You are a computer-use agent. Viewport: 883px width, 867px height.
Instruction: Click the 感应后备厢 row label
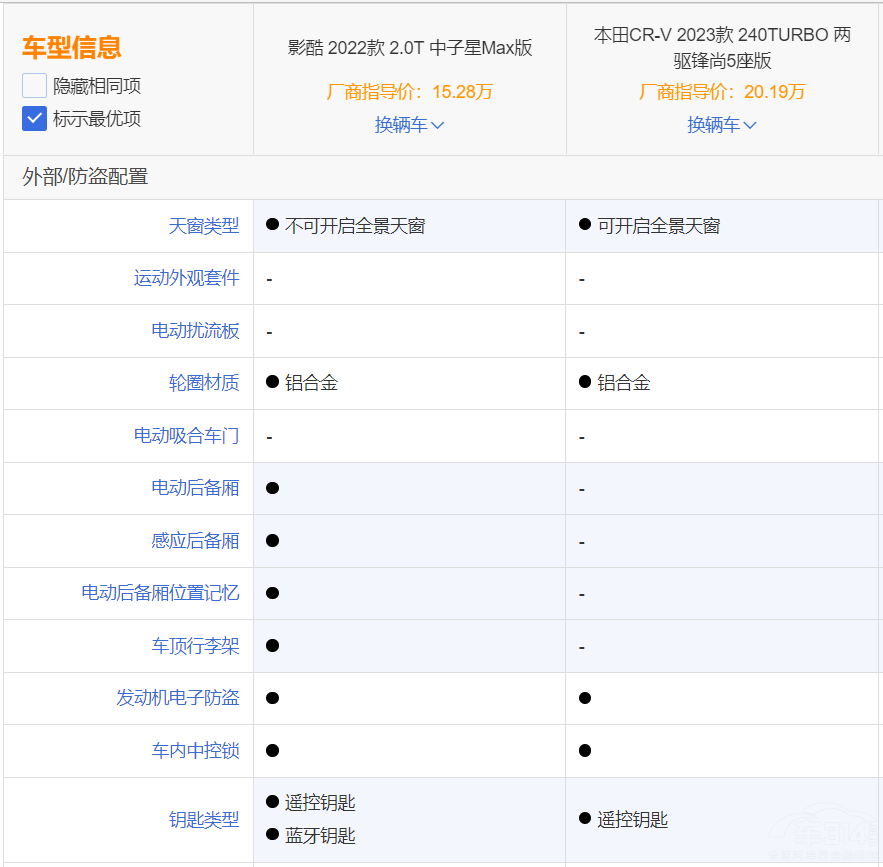[195, 541]
